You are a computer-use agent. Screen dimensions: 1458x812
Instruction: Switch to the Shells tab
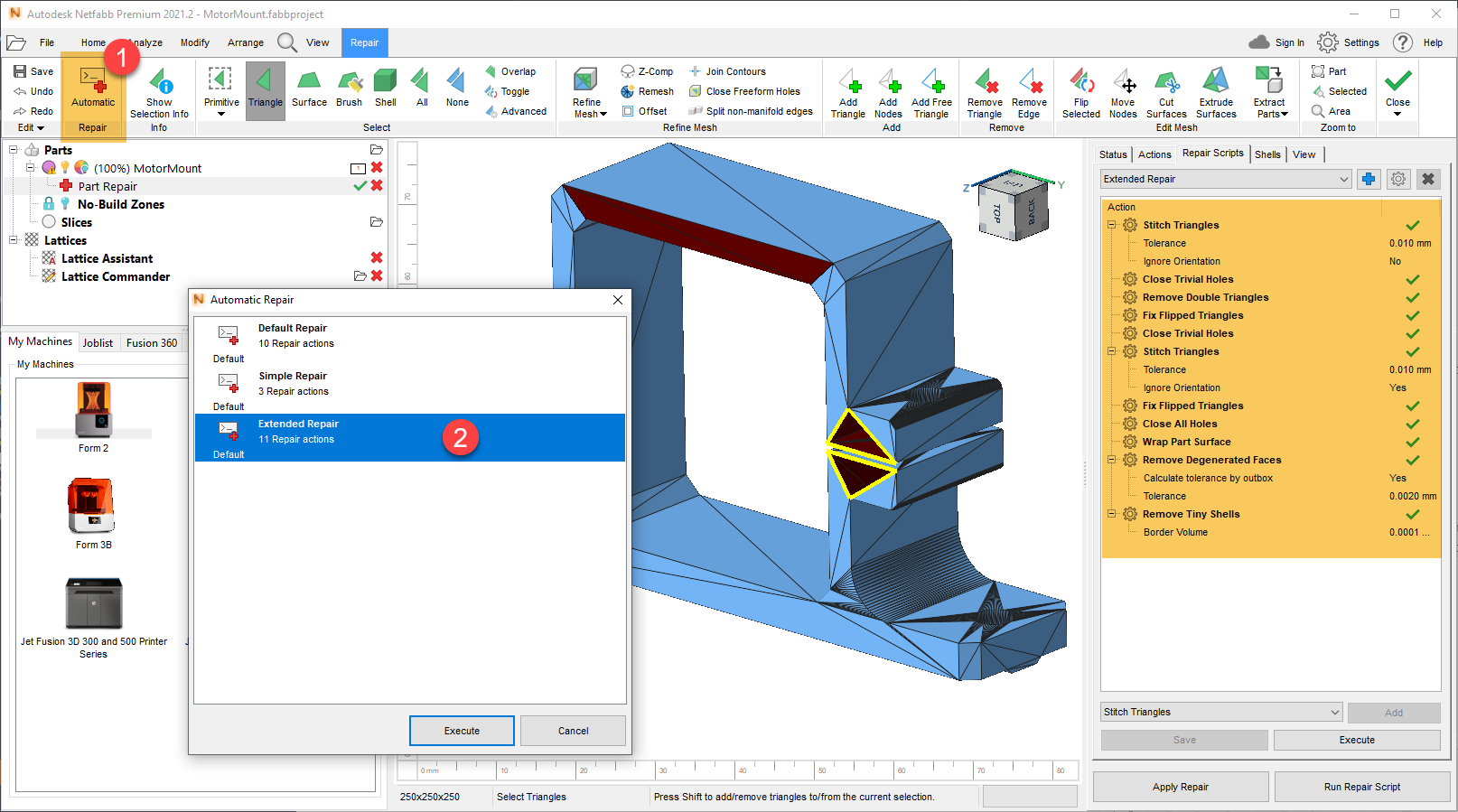click(1267, 154)
